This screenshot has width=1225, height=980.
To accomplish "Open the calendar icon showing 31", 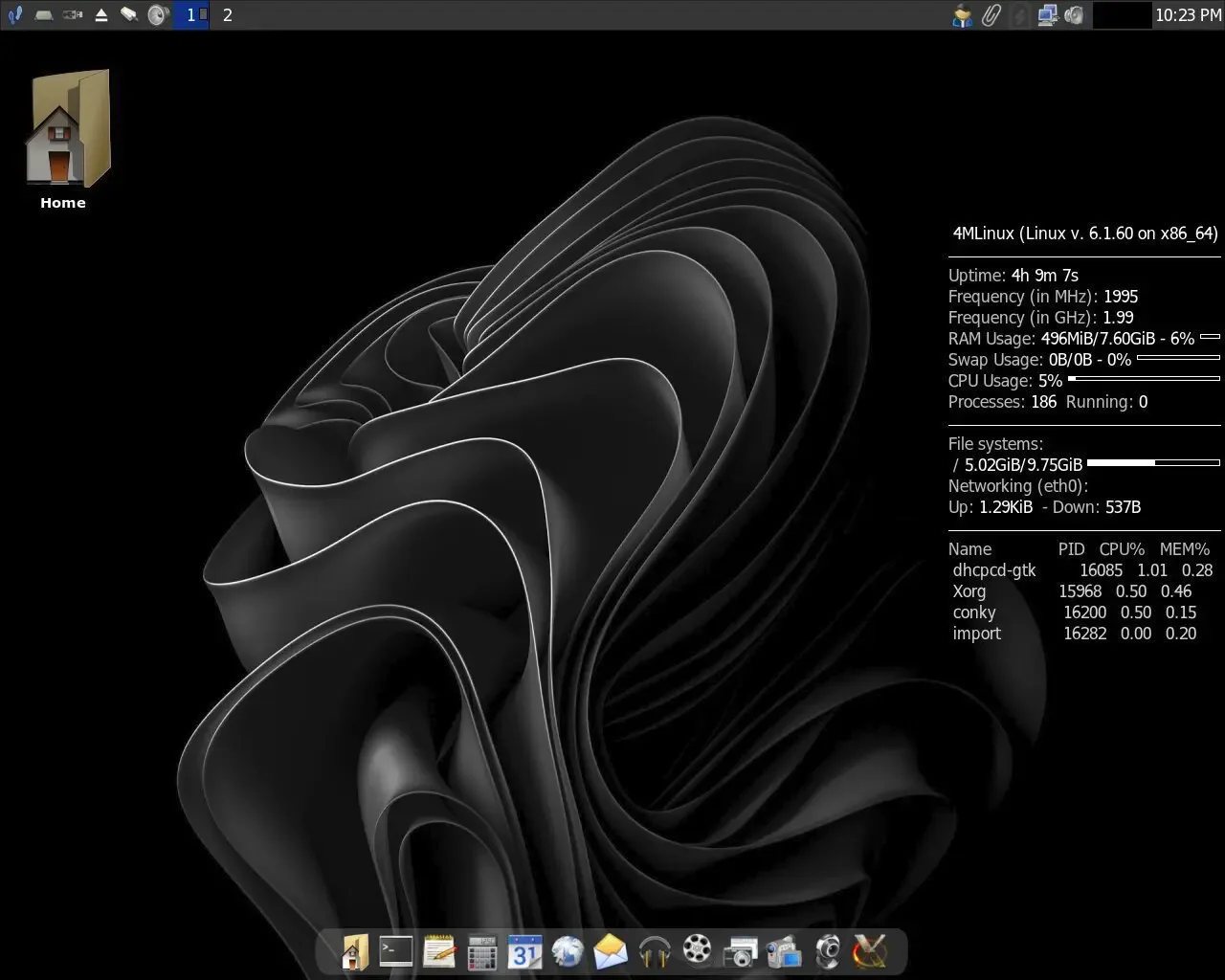I will pyautogui.click(x=524, y=952).
